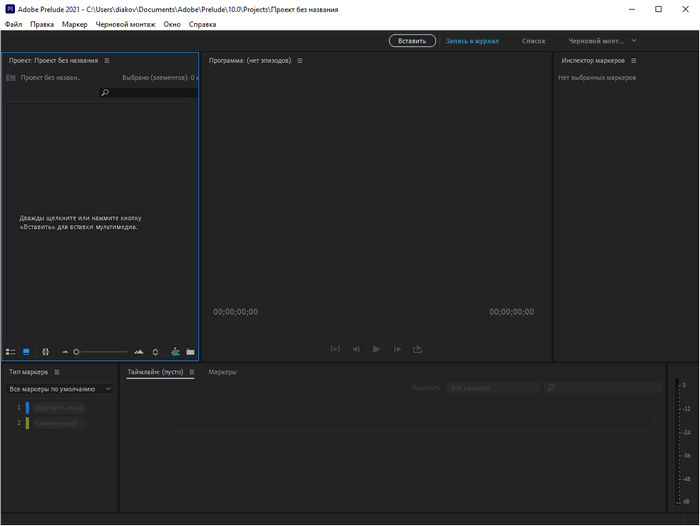This screenshot has width=700, height=526.
Task: Switch Project panel to thumbnail view
Action: coord(26,352)
